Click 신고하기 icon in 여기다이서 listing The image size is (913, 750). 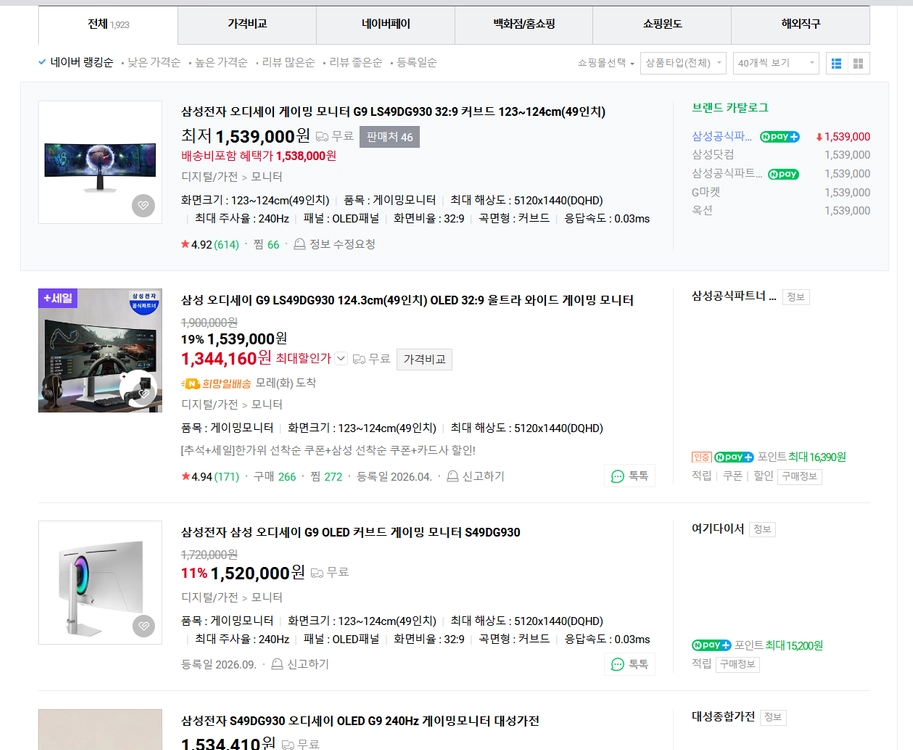pyautogui.click(x=277, y=664)
